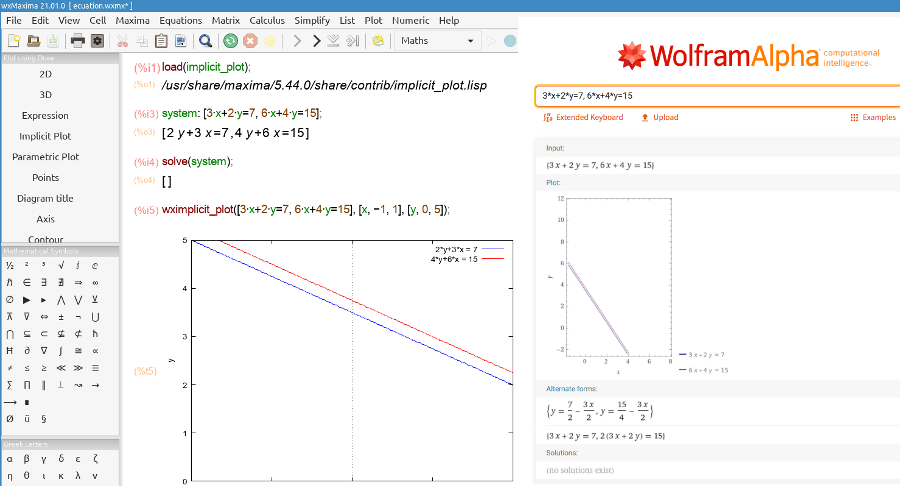The image size is (900, 486).
Task: Insert the union symbol ∪
Action: coord(95,317)
